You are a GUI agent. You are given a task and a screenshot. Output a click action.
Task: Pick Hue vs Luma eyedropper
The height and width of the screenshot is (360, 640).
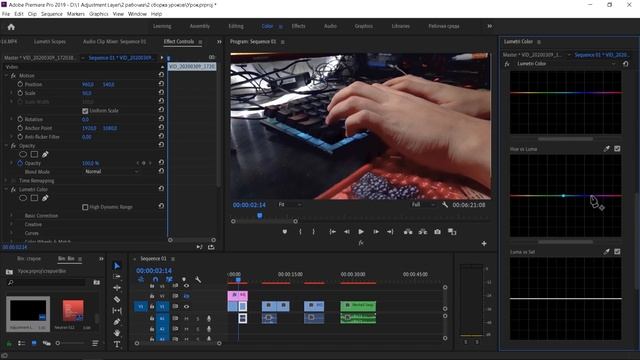607,149
